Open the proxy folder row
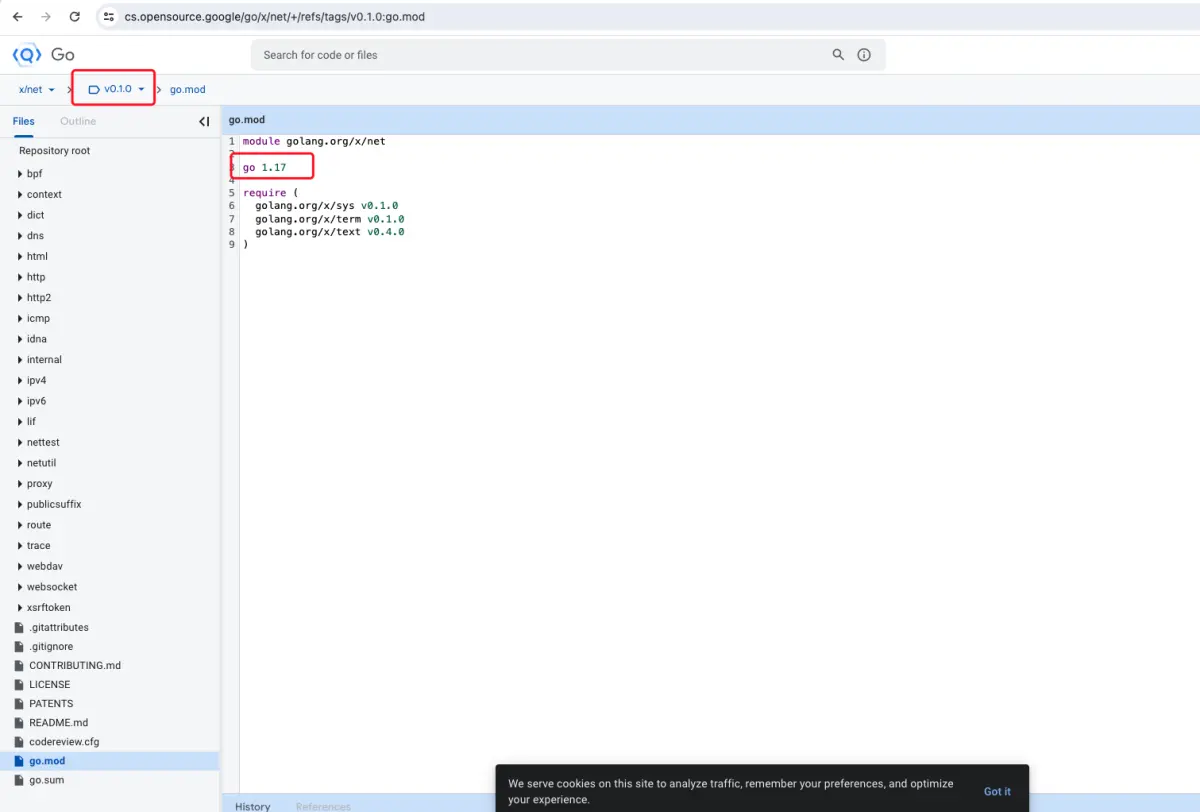 click(x=110, y=484)
